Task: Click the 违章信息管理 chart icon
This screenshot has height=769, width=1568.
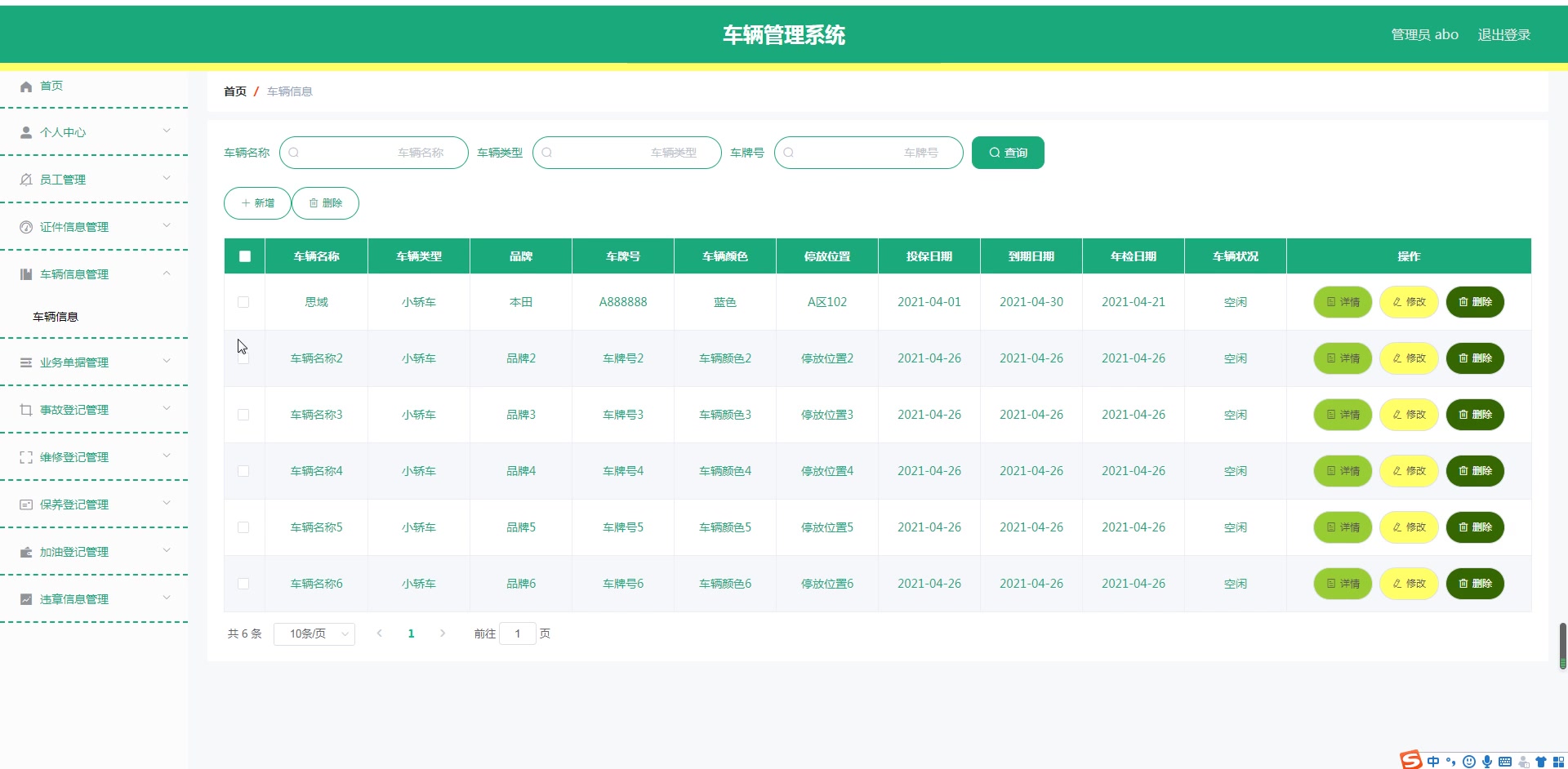Action: 26,599
